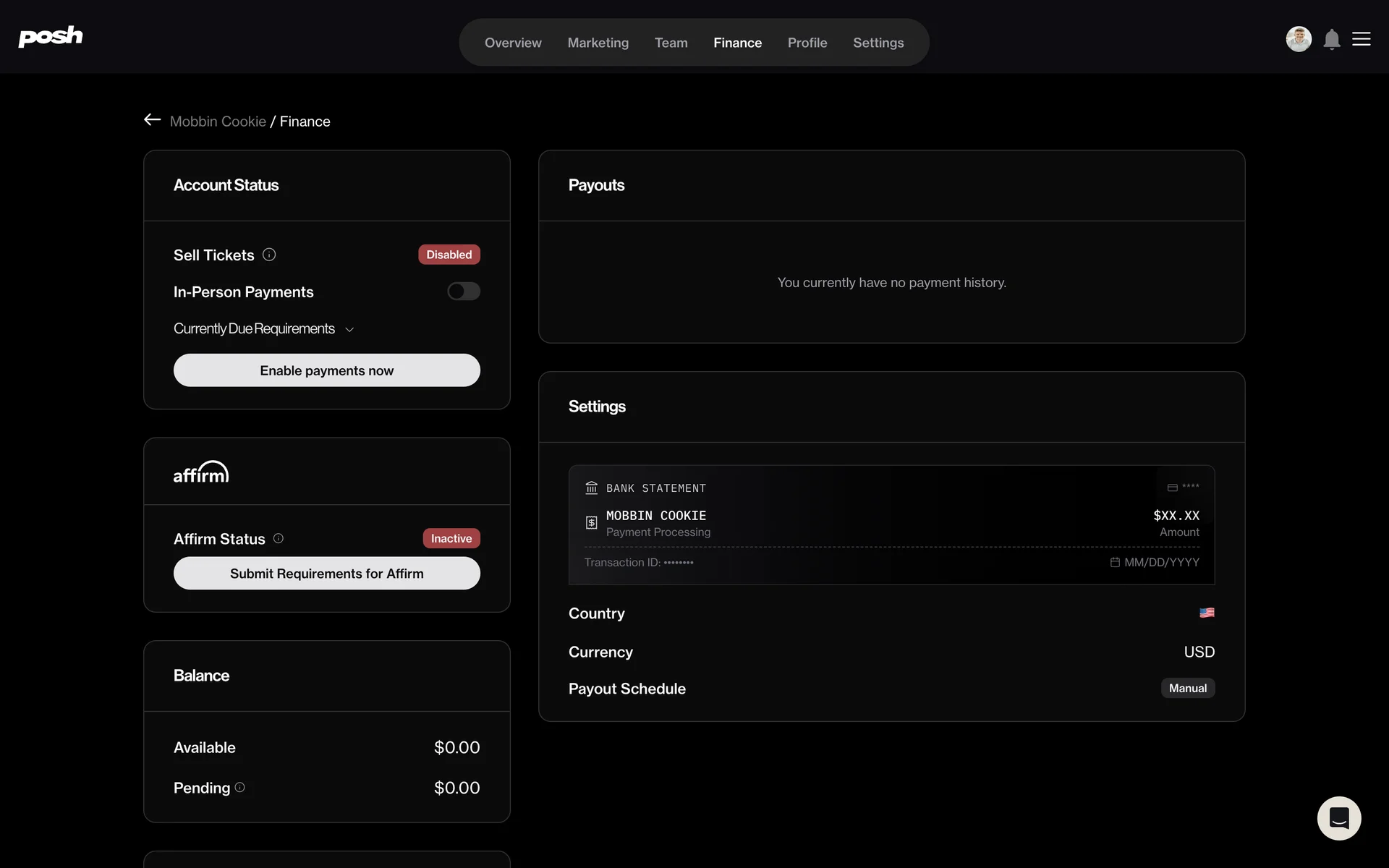The width and height of the screenshot is (1389, 868).
Task: Click the Posh logo
Action: (51, 37)
